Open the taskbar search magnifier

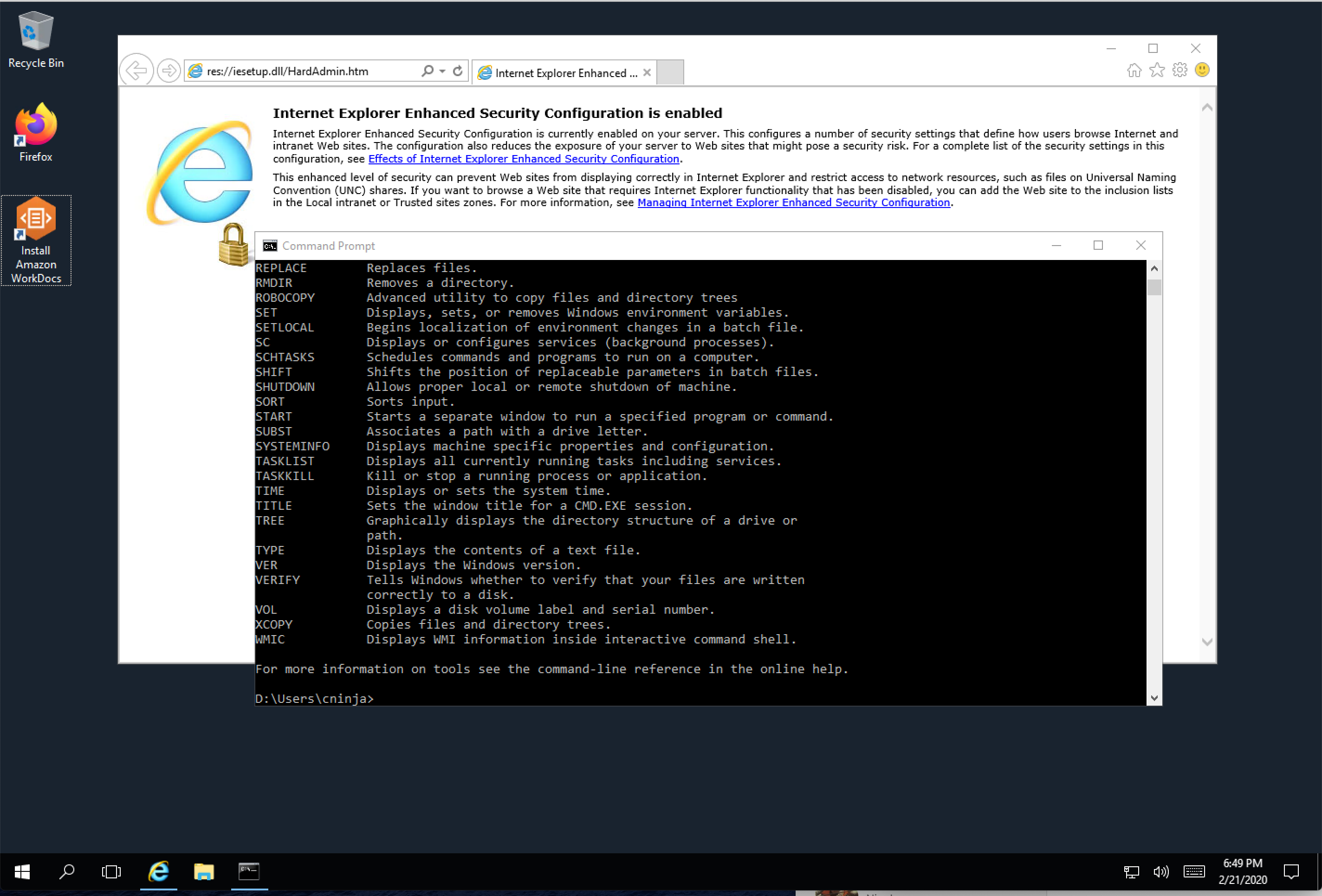66,871
